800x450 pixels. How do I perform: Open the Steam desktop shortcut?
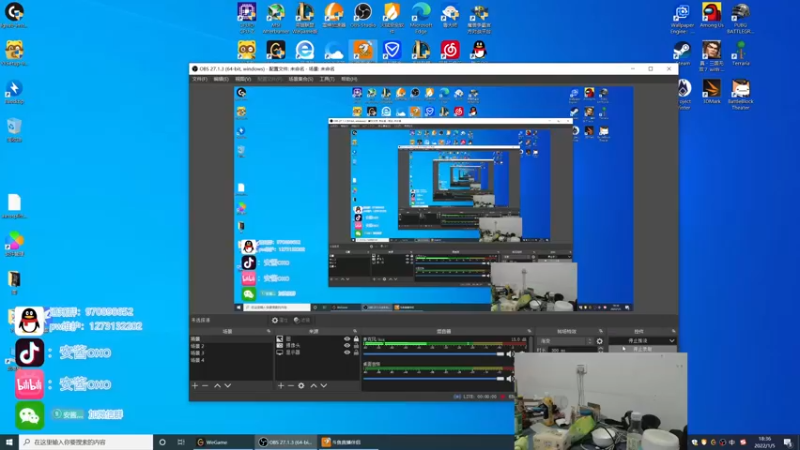(682, 54)
